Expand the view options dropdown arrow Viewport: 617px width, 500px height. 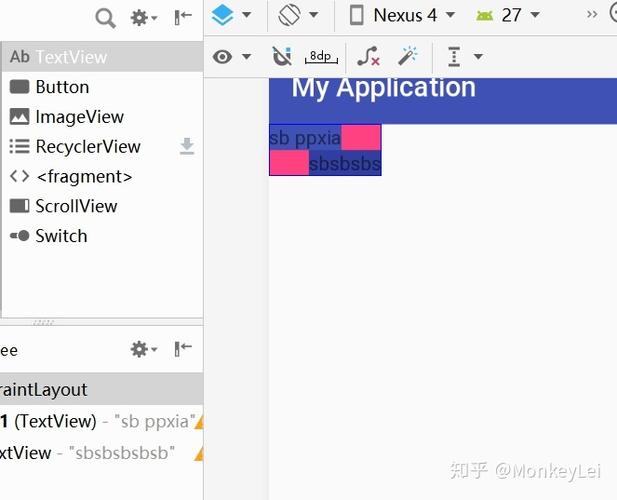pyautogui.click(x=247, y=57)
